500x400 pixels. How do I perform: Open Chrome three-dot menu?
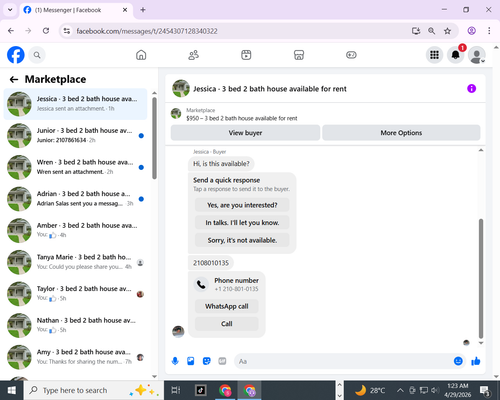(x=489, y=31)
